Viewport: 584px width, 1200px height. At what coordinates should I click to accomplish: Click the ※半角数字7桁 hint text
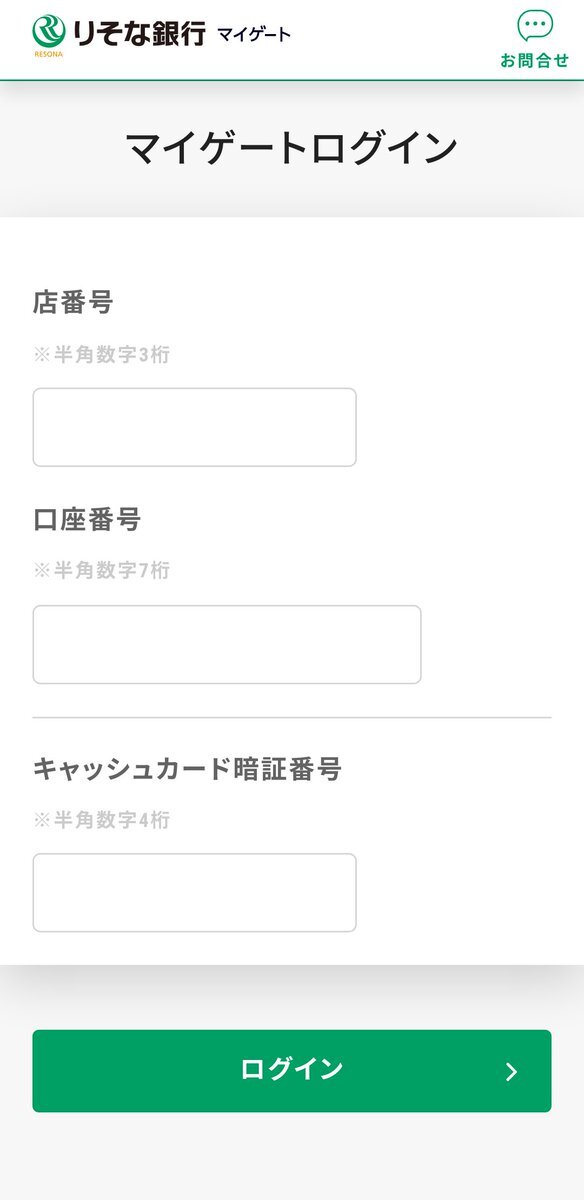(101, 571)
